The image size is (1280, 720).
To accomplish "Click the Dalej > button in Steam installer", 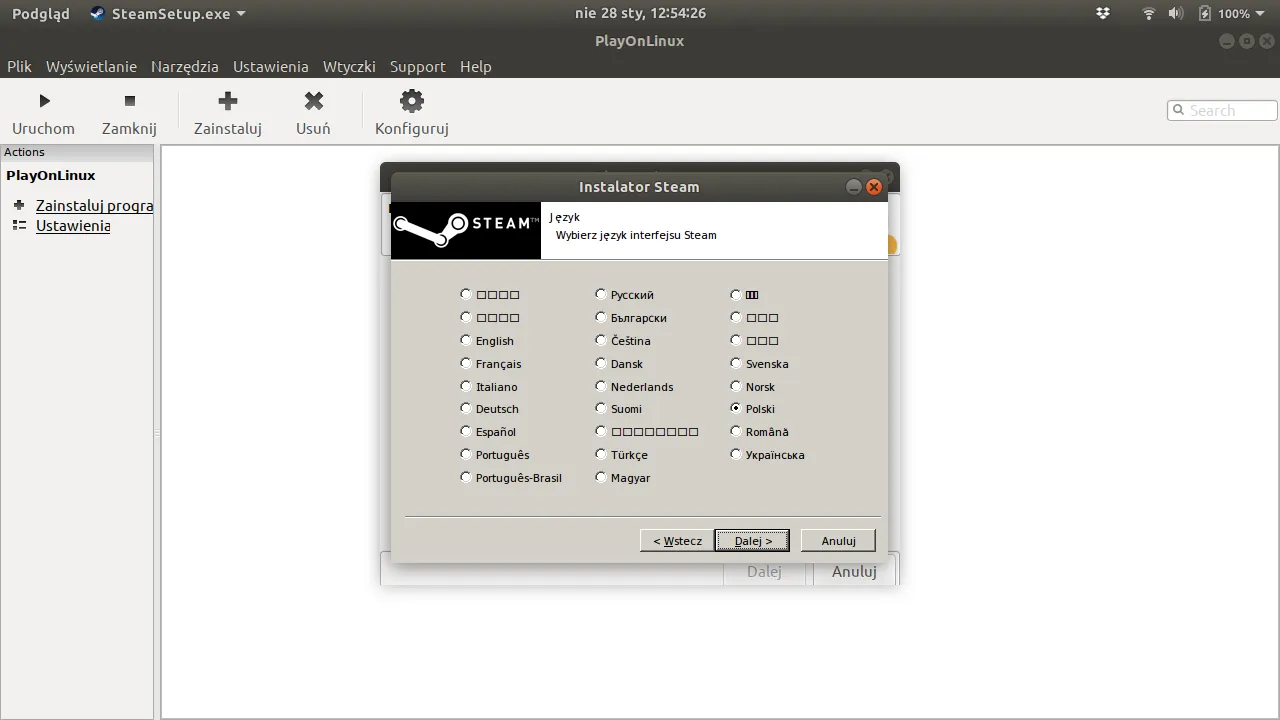I will tap(753, 540).
